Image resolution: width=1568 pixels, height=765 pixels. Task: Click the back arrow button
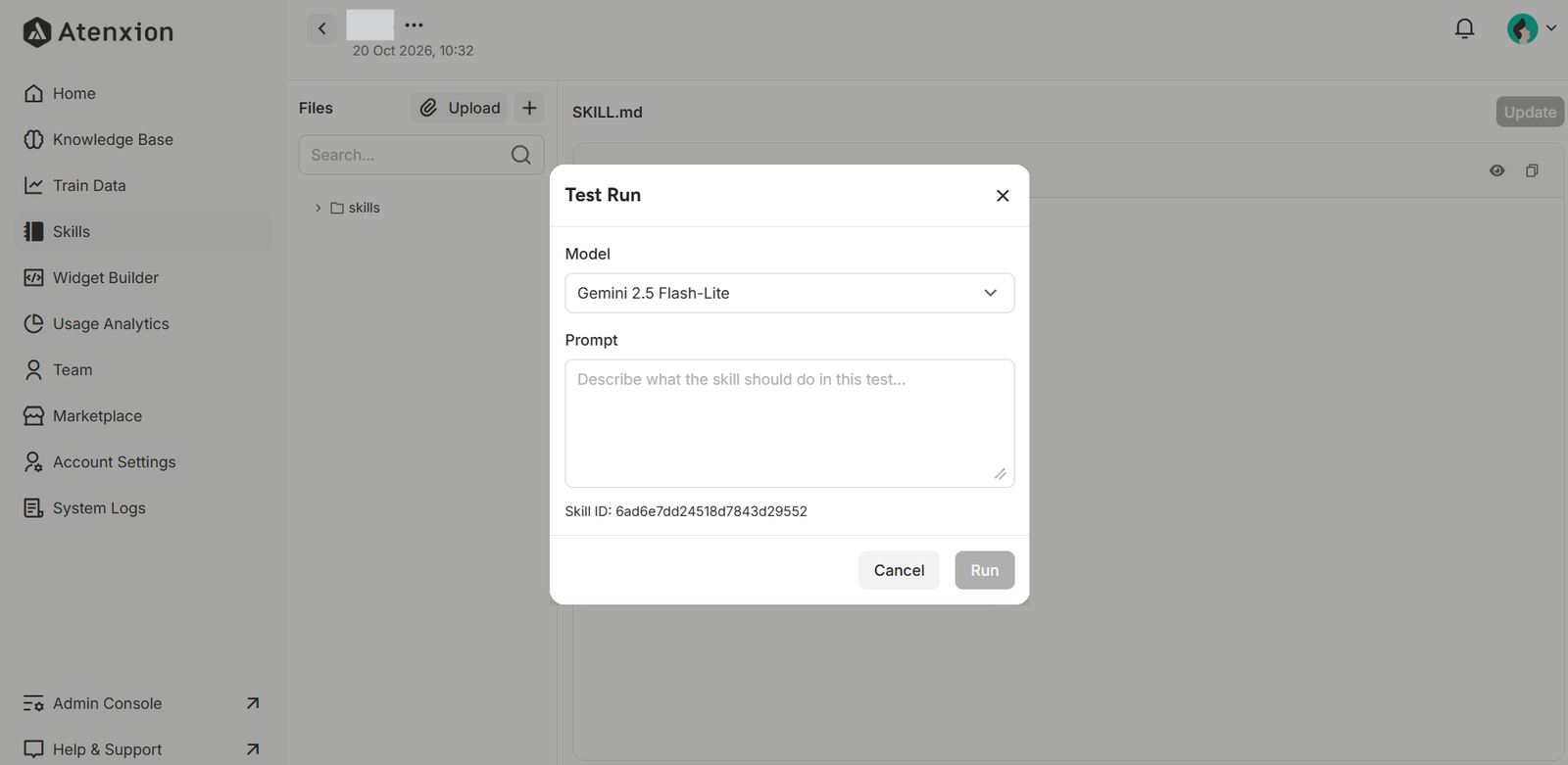pyautogui.click(x=321, y=28)
